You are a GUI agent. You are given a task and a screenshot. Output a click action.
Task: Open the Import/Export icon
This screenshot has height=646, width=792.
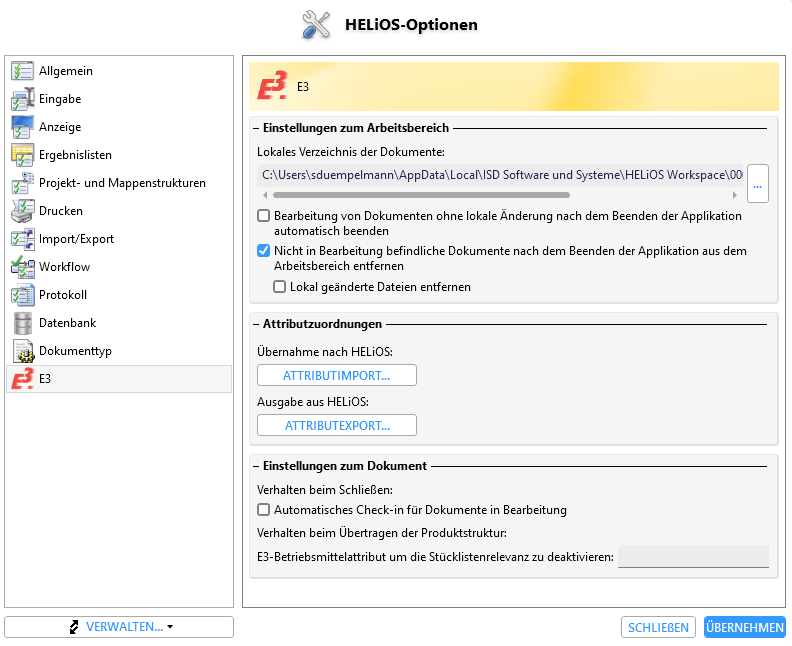[x=22, y=239]
